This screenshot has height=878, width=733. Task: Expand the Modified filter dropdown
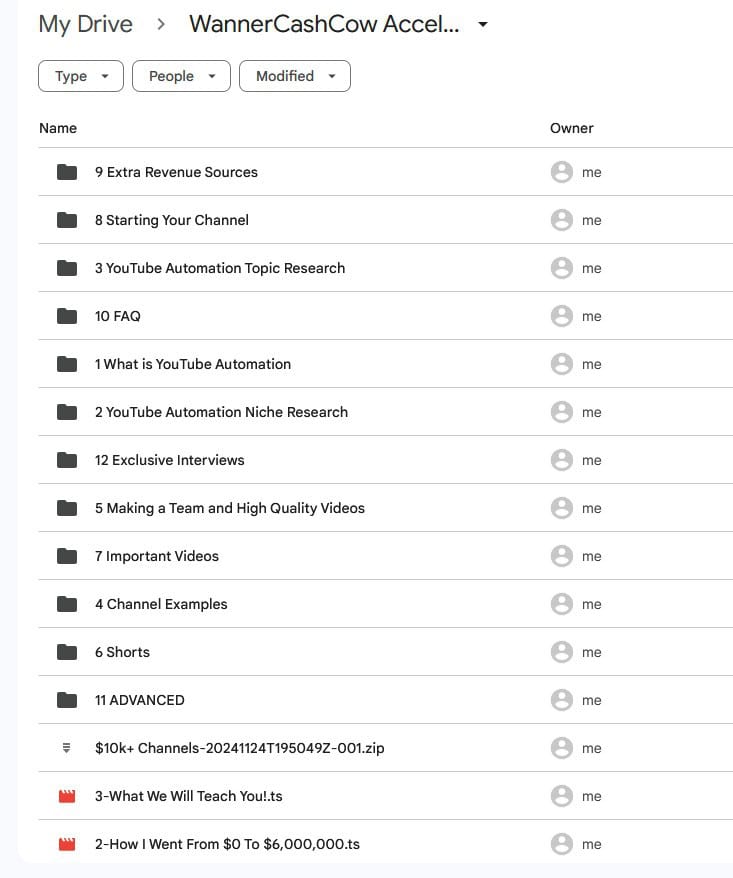coord(295,76)
